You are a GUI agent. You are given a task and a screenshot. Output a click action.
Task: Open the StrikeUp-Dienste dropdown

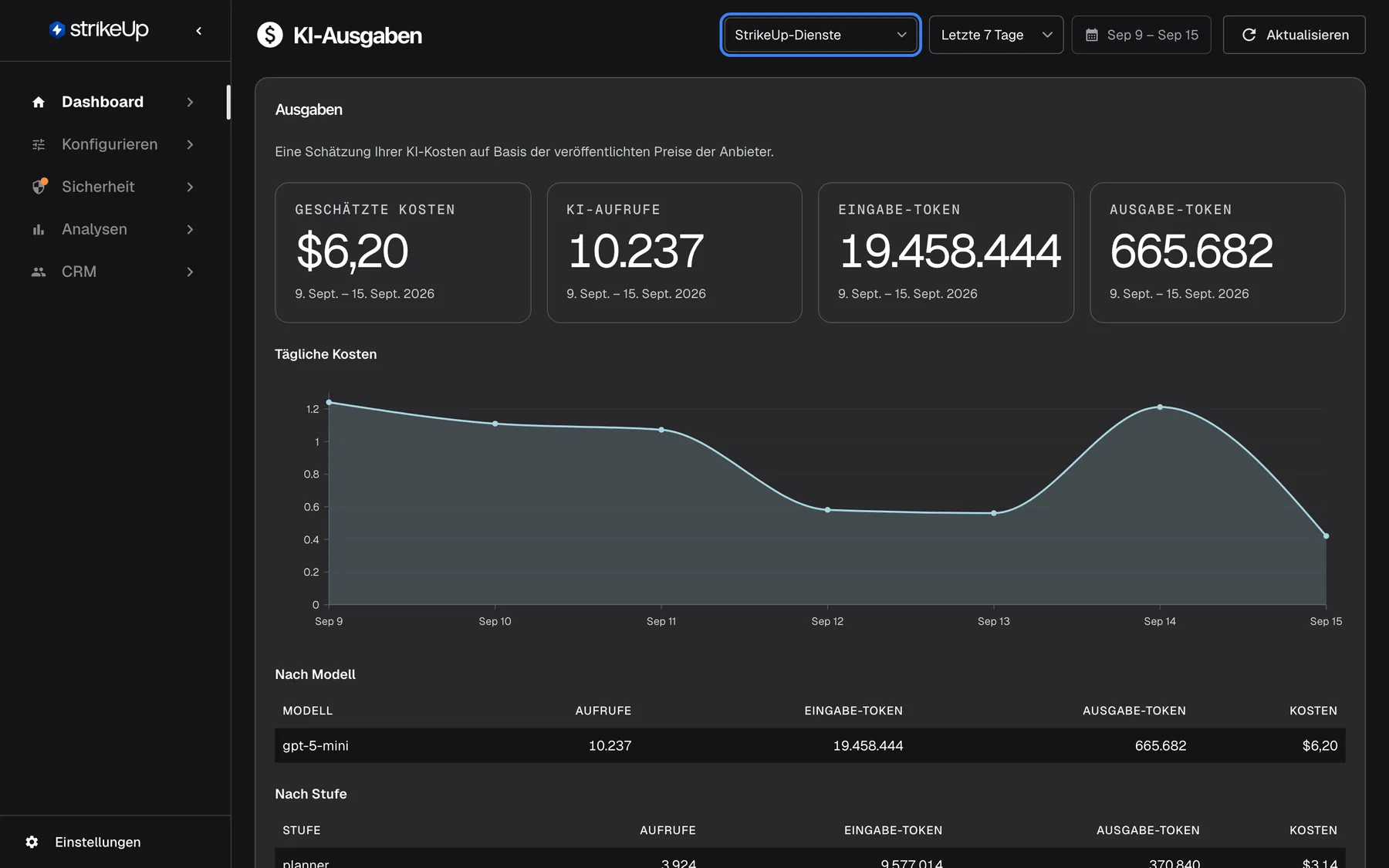click(x=820, y=35)
